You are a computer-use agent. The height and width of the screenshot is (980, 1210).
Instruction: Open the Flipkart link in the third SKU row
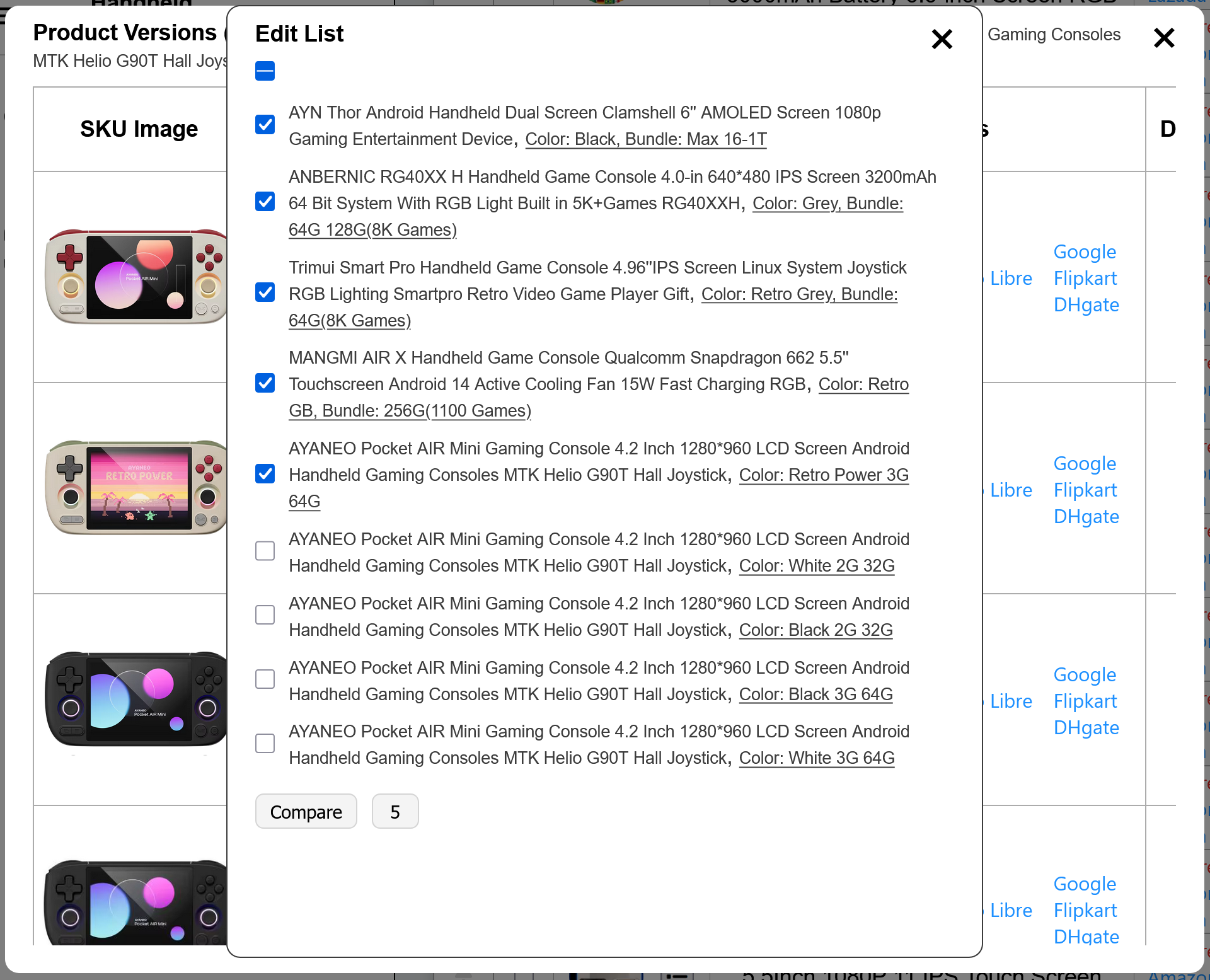(1085, 701)
